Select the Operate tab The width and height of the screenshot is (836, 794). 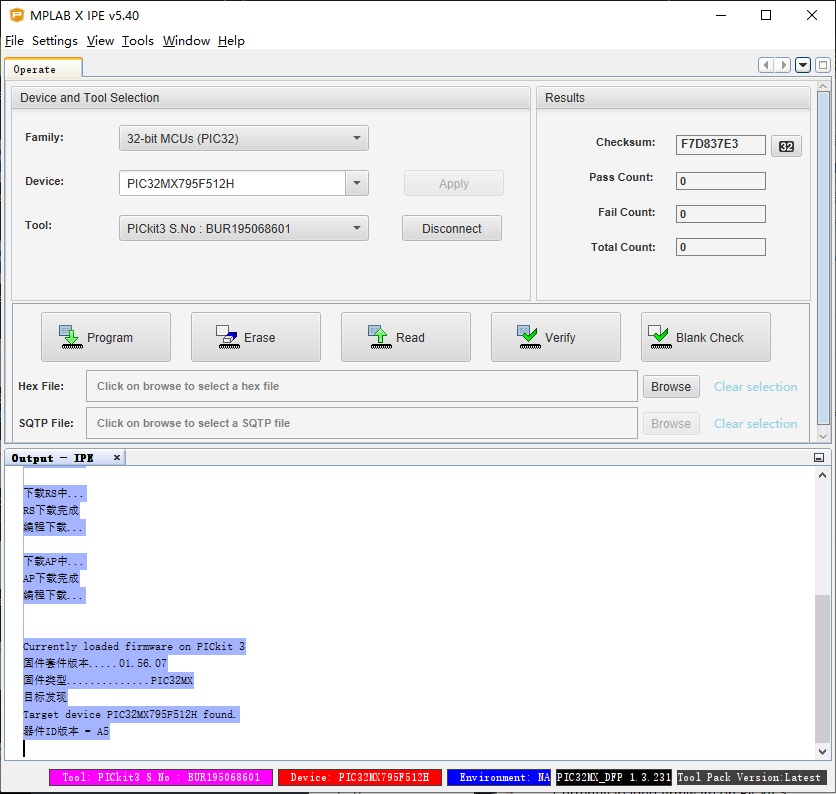point(43,69)
